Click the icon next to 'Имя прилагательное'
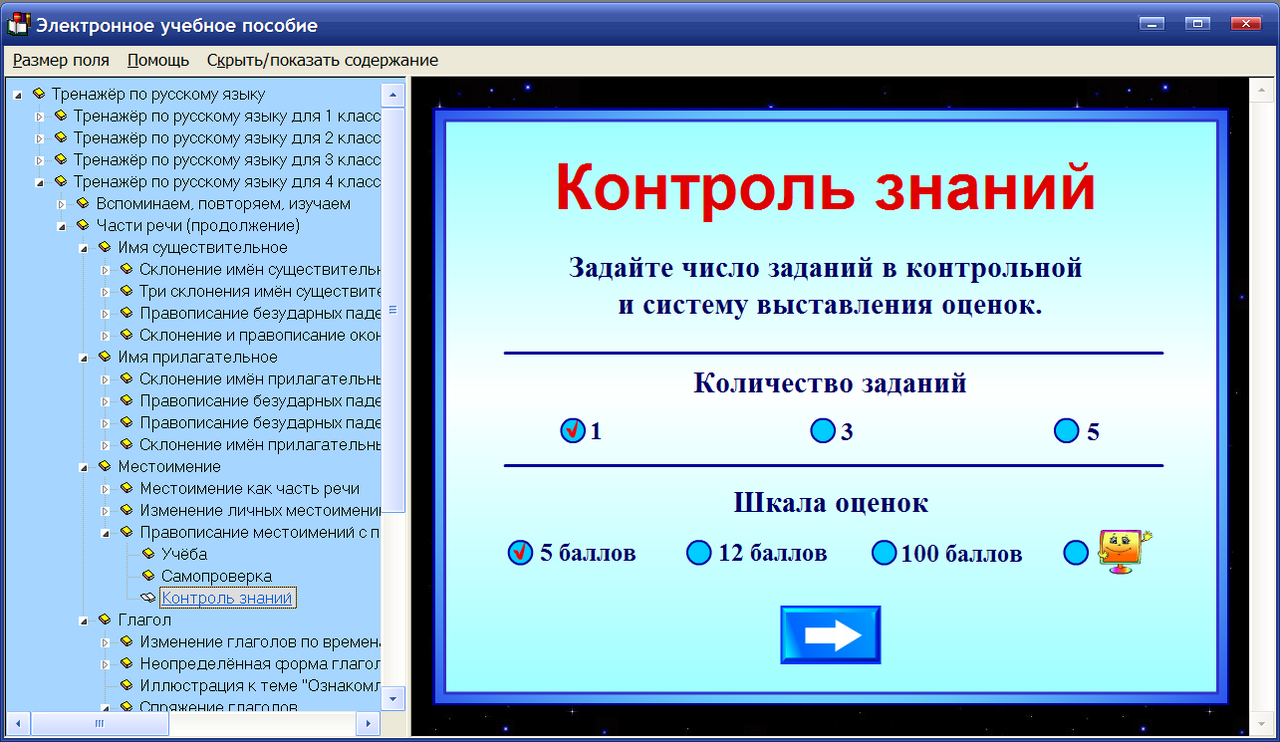Screen dimensions: 1280x742 click(103, 356)
